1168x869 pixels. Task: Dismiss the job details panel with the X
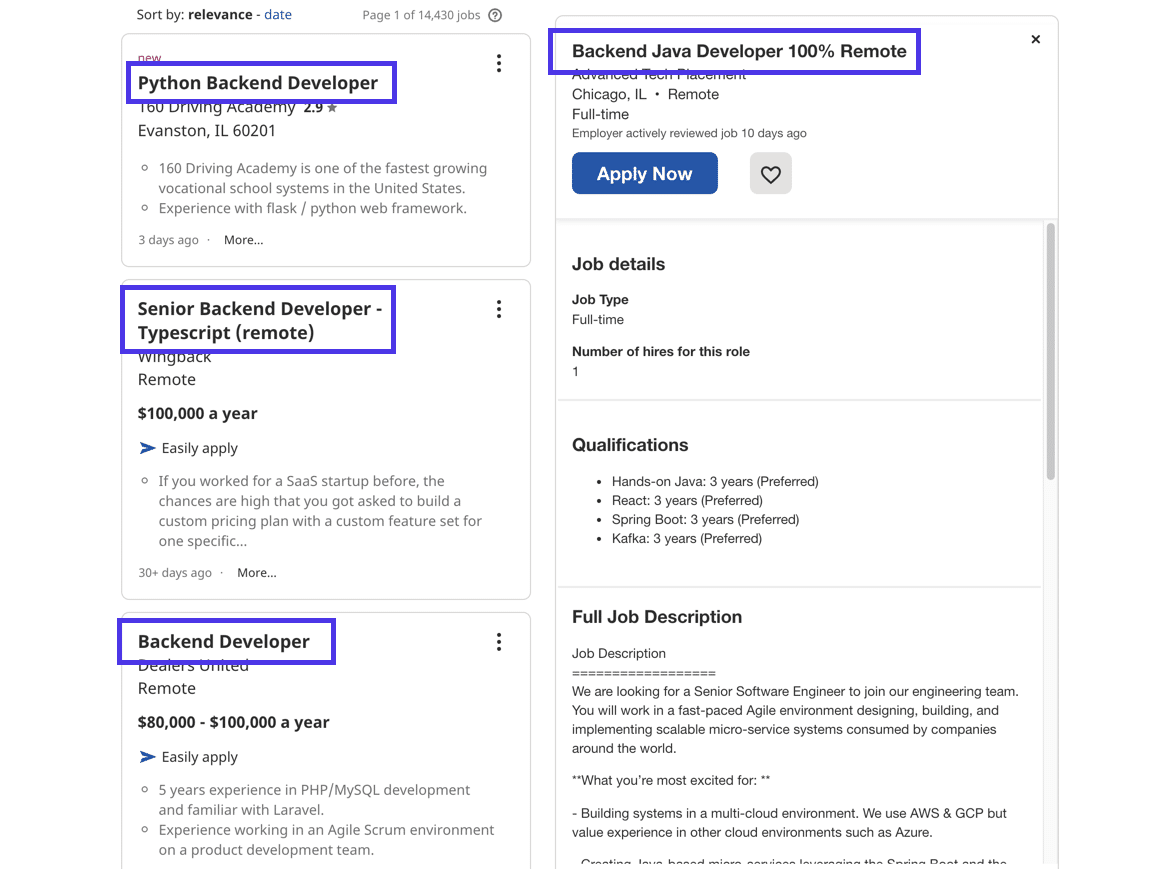click(x=1035, y=39)
